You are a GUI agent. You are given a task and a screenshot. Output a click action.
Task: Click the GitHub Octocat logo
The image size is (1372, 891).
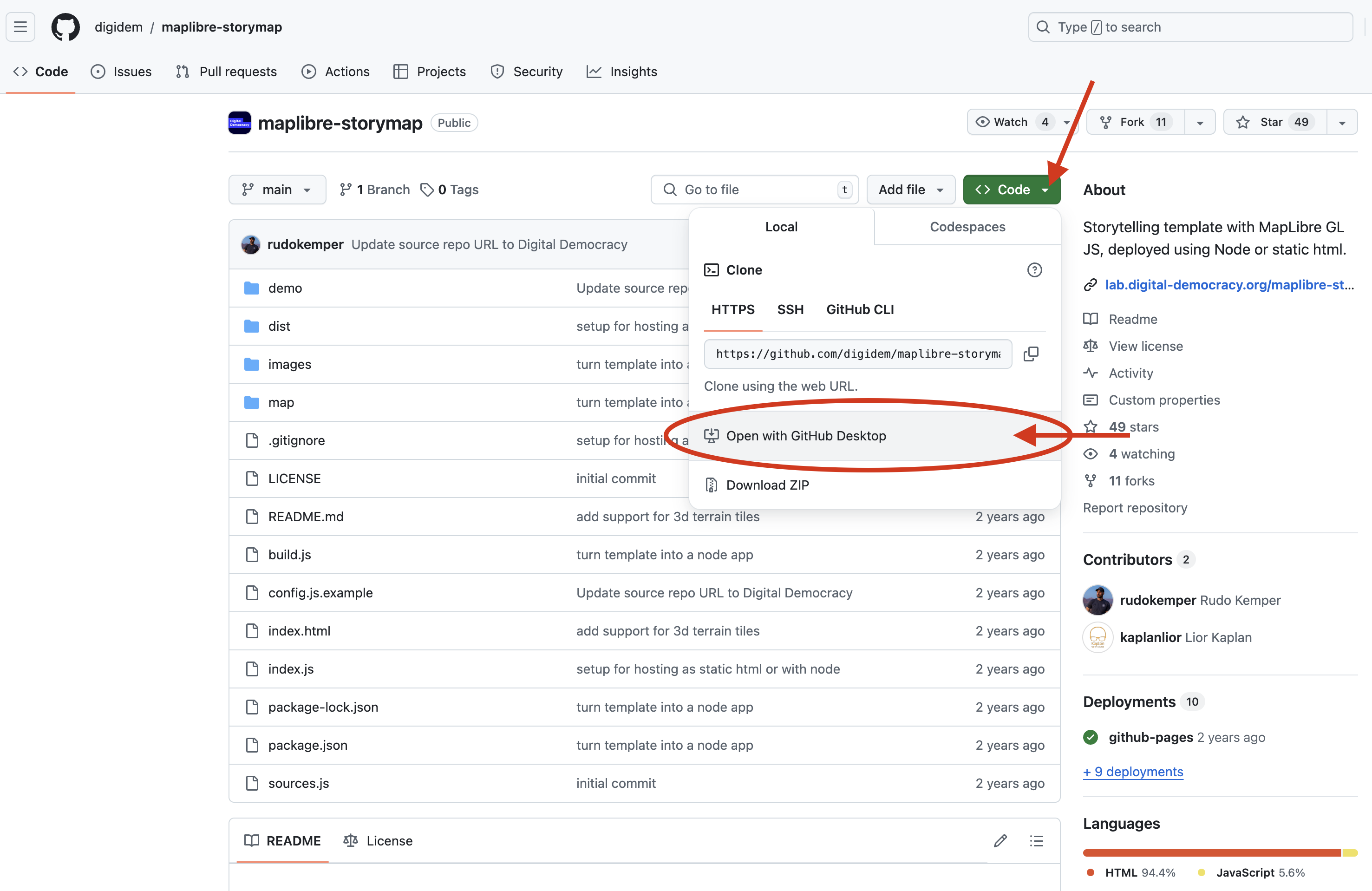click(65, 26)
